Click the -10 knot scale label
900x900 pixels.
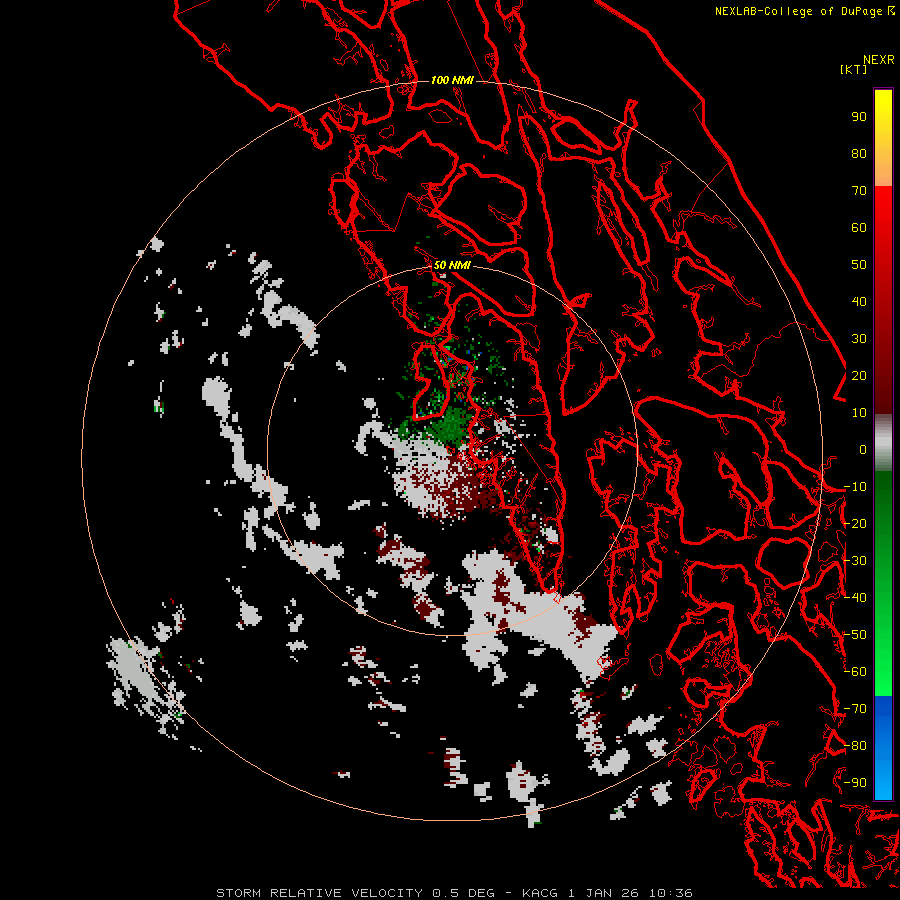coord(855,487)
